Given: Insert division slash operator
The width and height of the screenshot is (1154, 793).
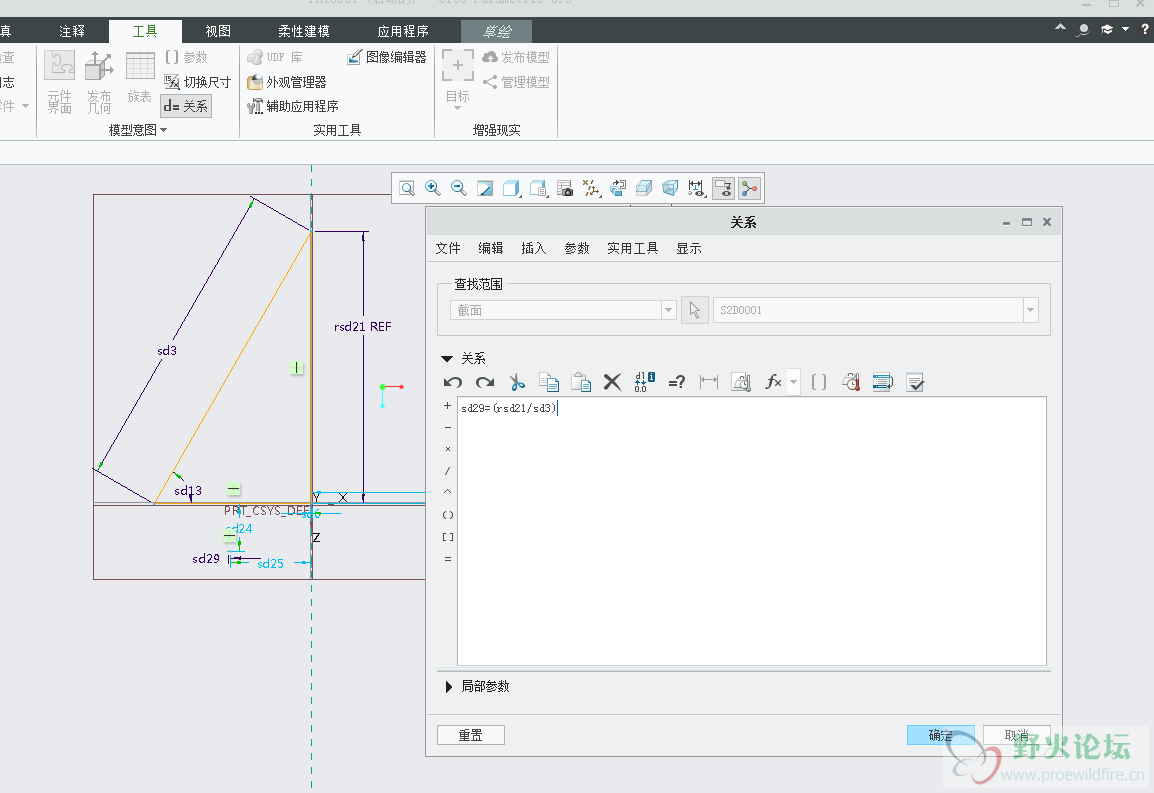Looking at the screenshot, I should [x=447, y=471].
